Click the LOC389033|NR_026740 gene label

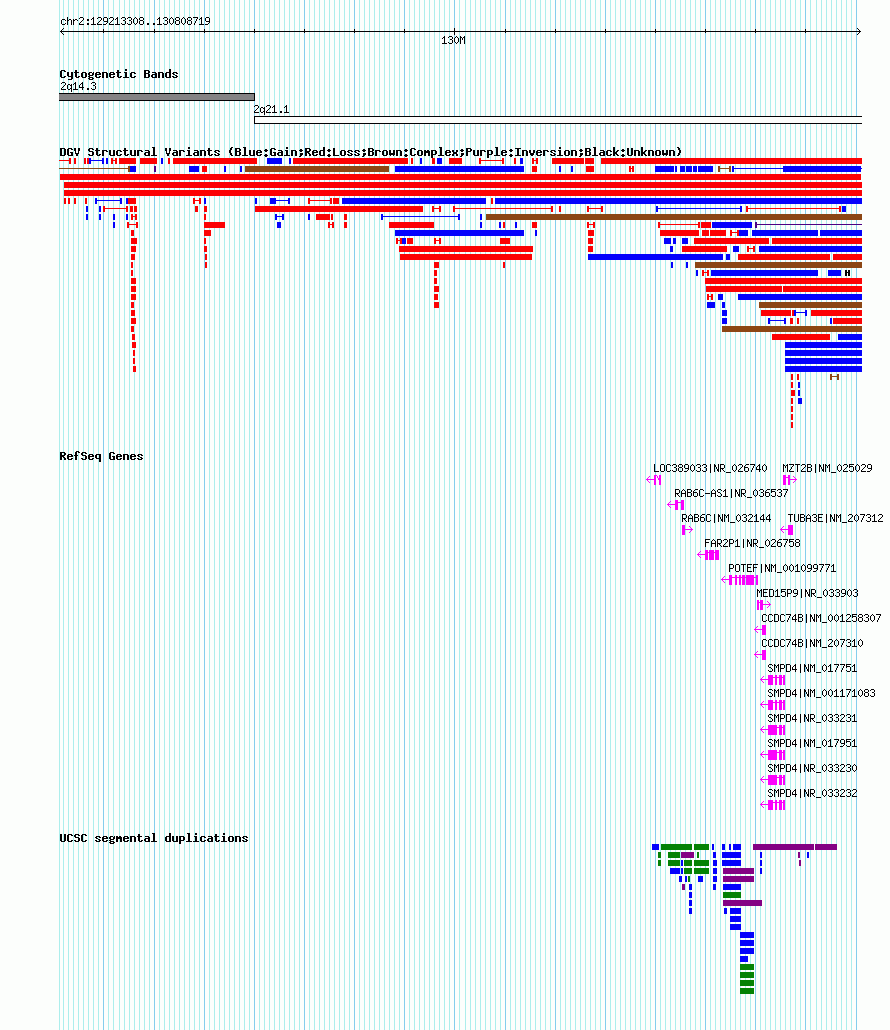(710, 468)
